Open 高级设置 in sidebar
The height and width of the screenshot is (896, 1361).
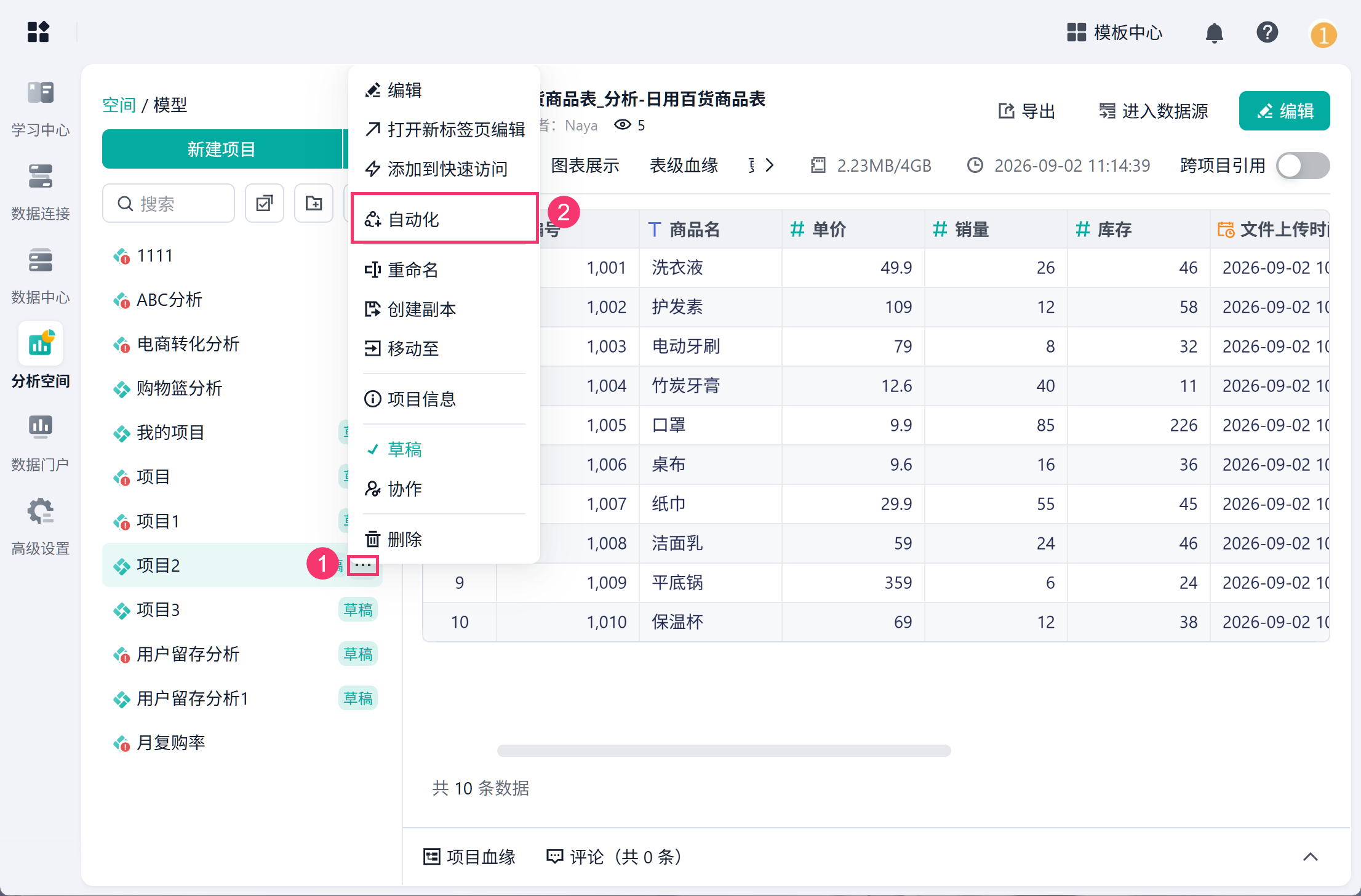point(41,527)
